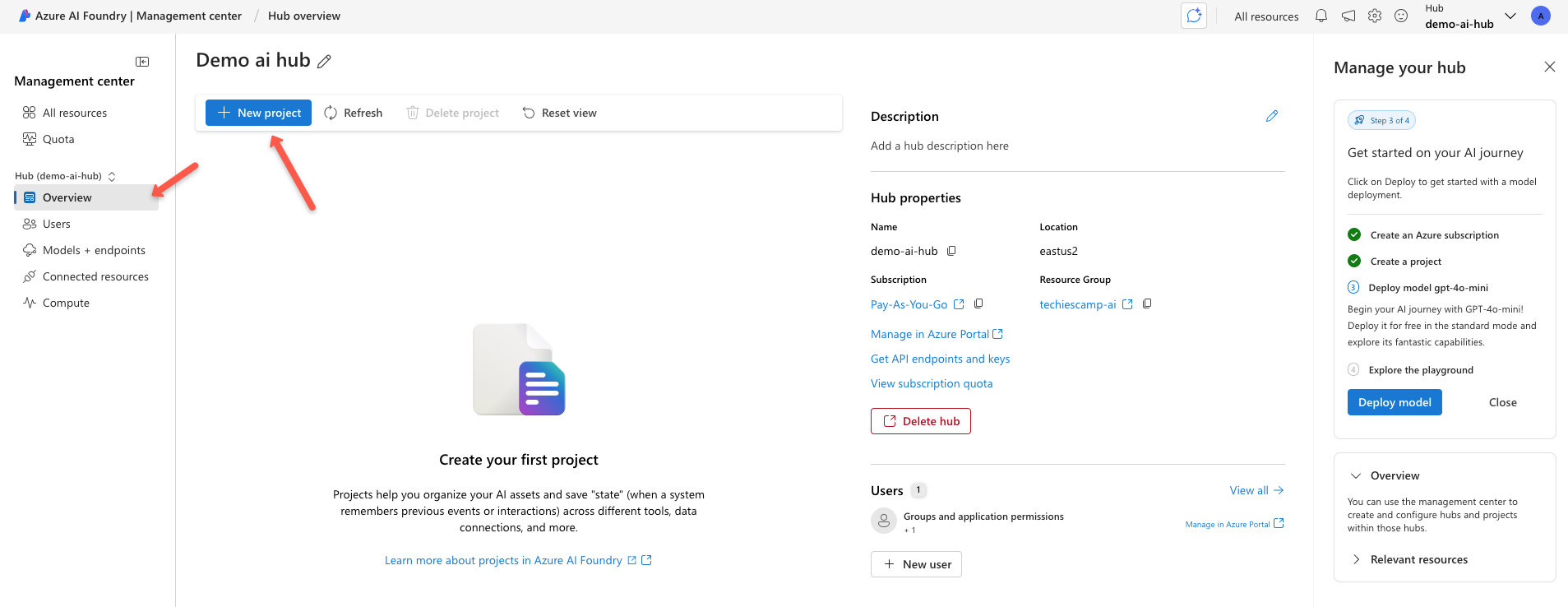Edit the hub name with pencil icon
This screenshot has height=607, width=1568.
(324, 61)
